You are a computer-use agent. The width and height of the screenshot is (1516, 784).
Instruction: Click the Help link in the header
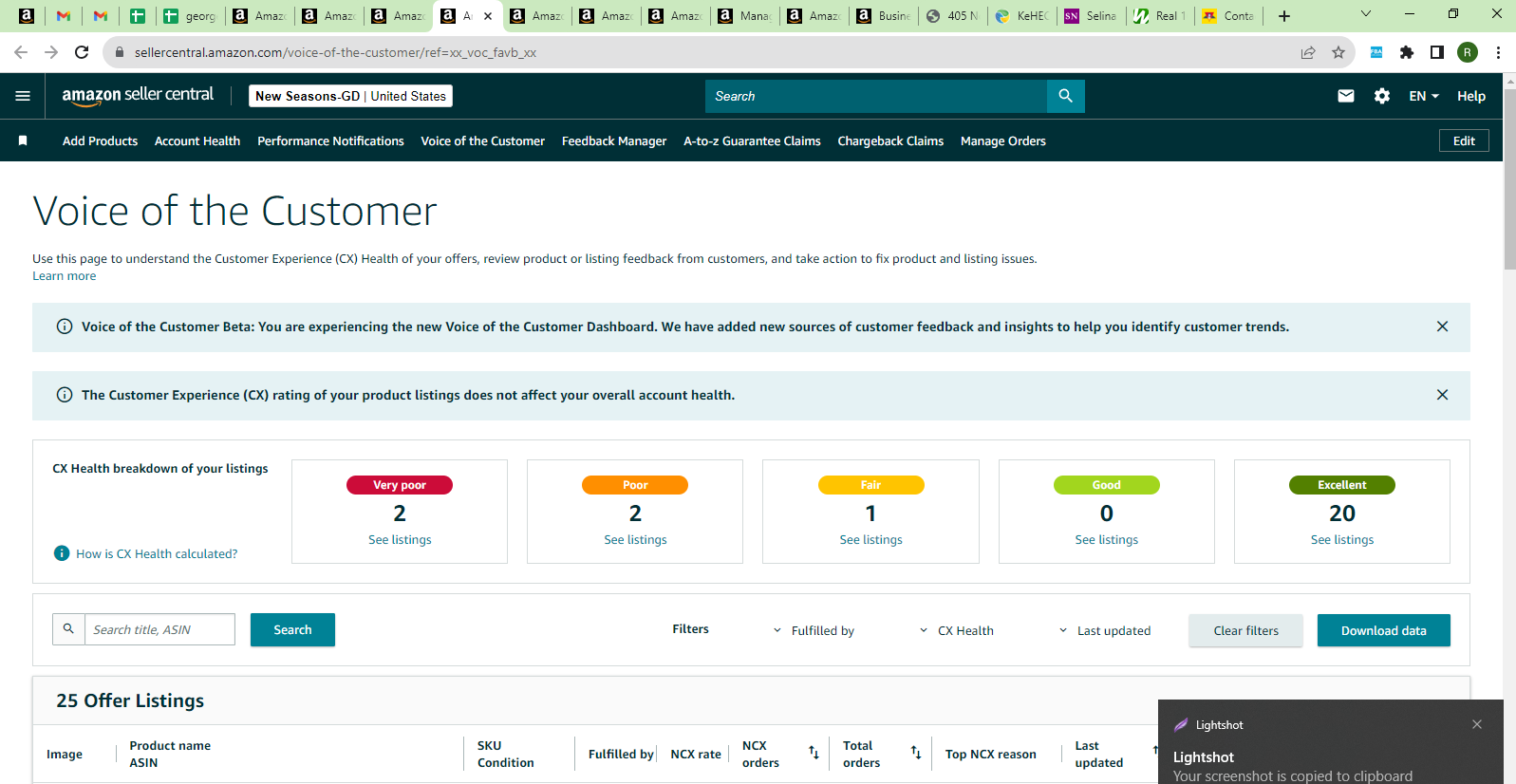(1471, 96)
